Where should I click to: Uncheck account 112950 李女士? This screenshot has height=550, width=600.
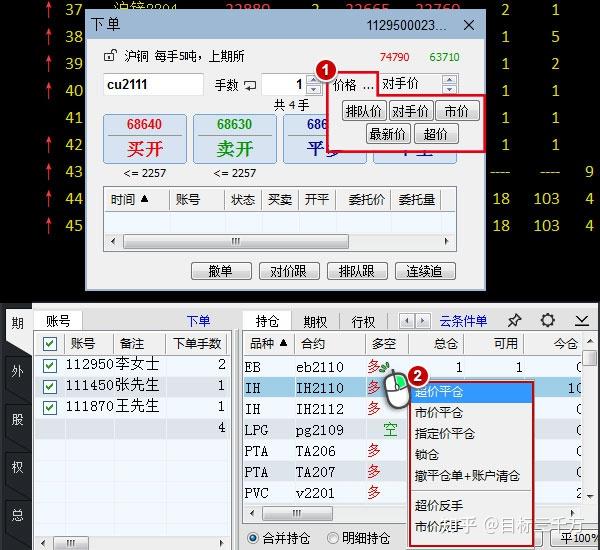[50, 366]
